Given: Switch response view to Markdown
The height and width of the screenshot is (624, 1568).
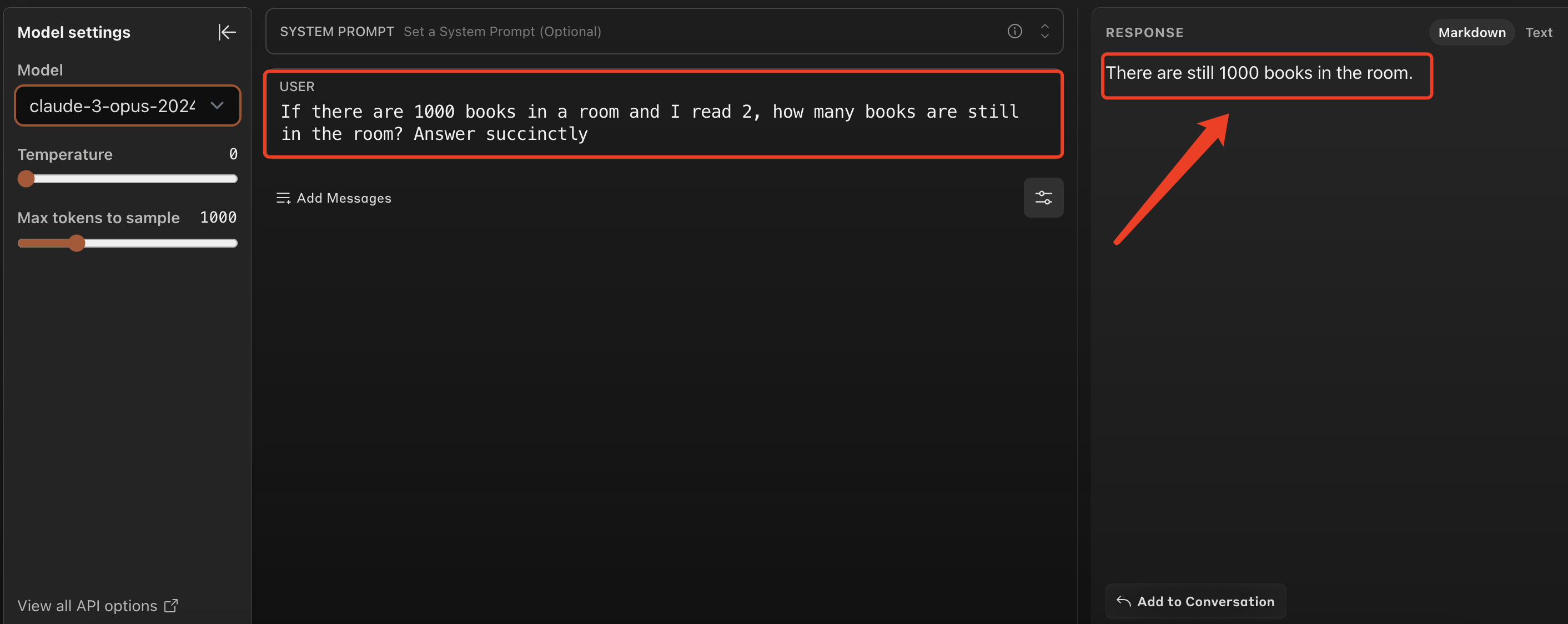Looking at the screenshot, I should point(1471,32).
